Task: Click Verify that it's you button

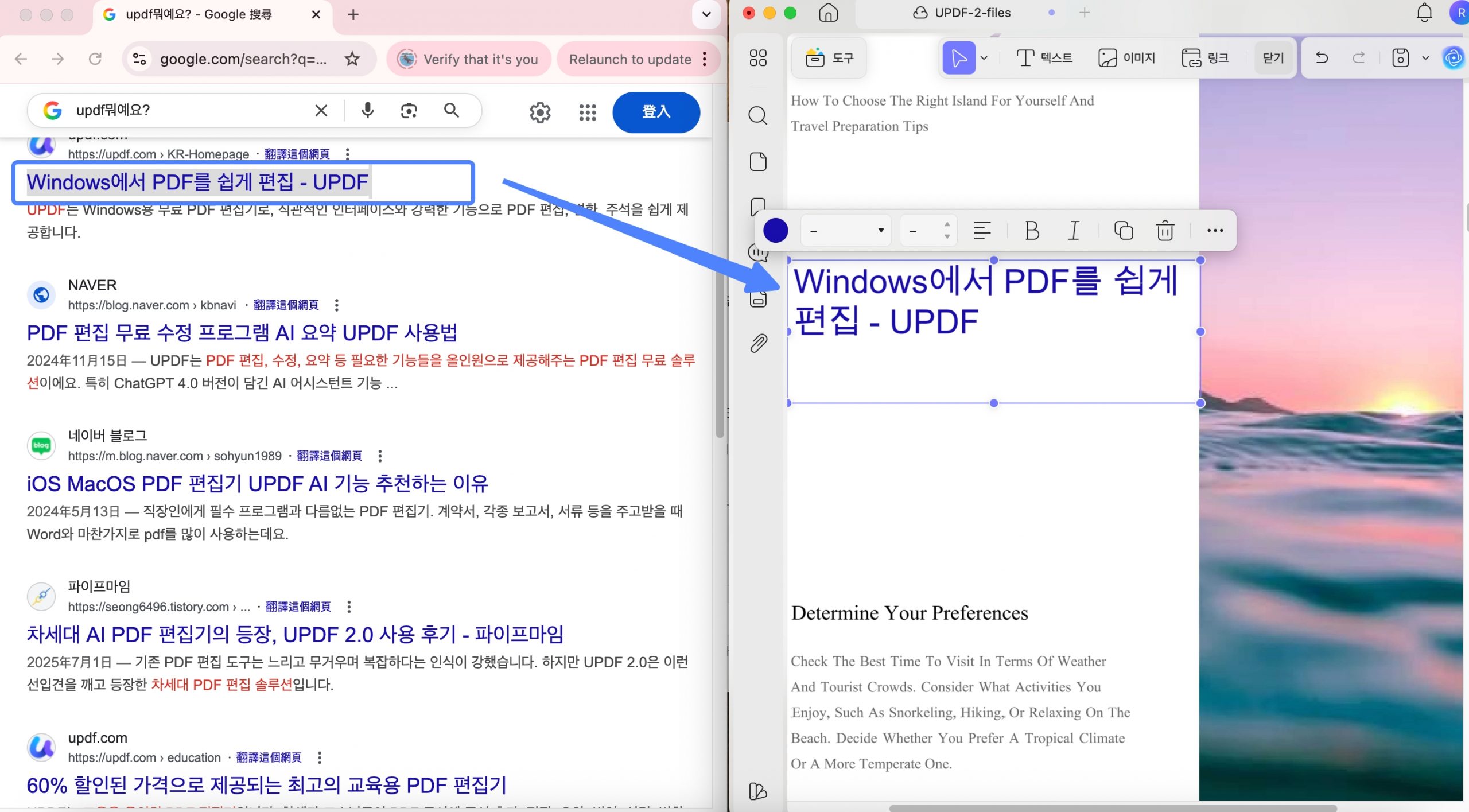Action: (x=469, y=59)
